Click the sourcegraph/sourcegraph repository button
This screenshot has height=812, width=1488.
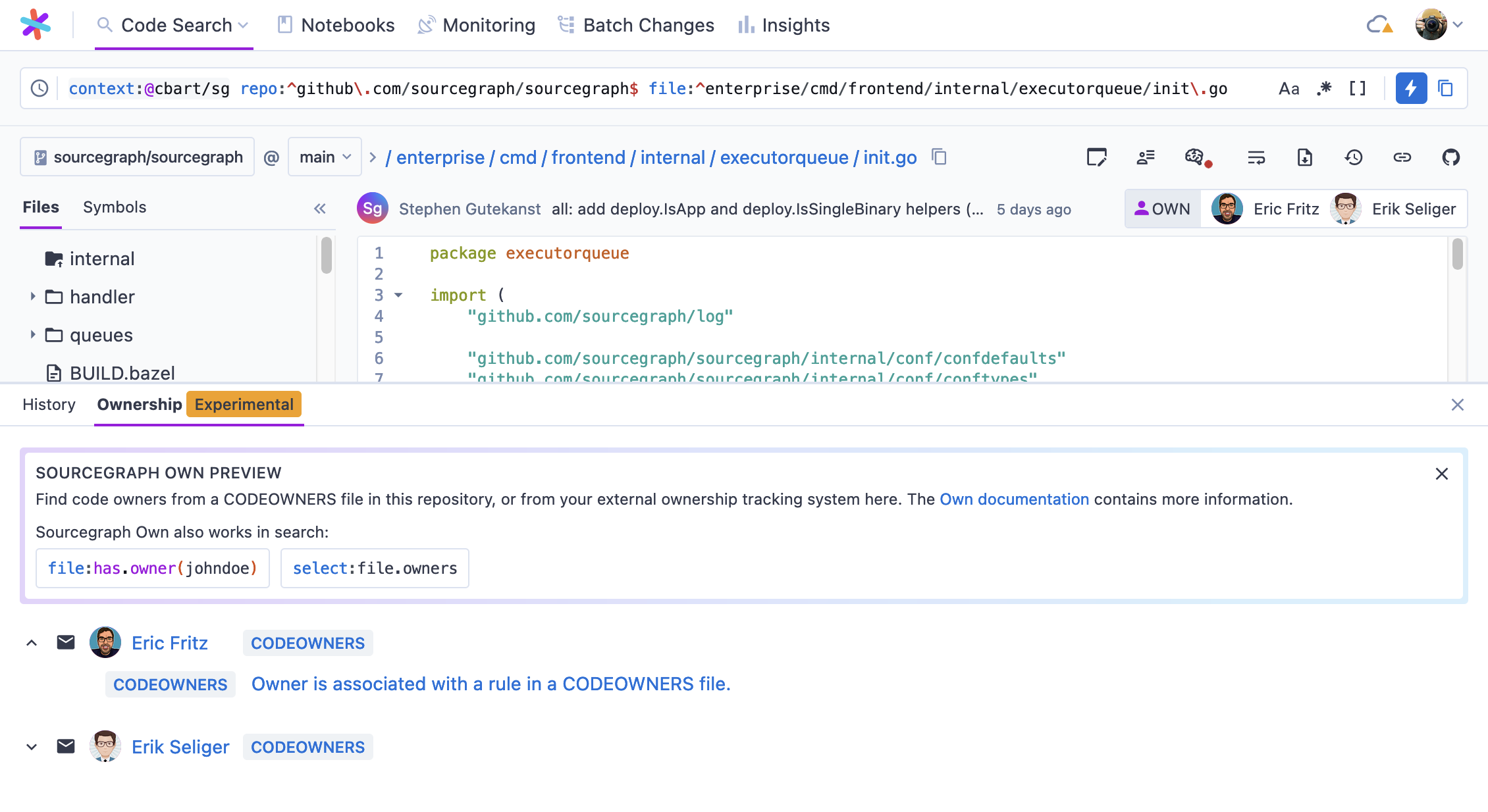click(138, 157)
